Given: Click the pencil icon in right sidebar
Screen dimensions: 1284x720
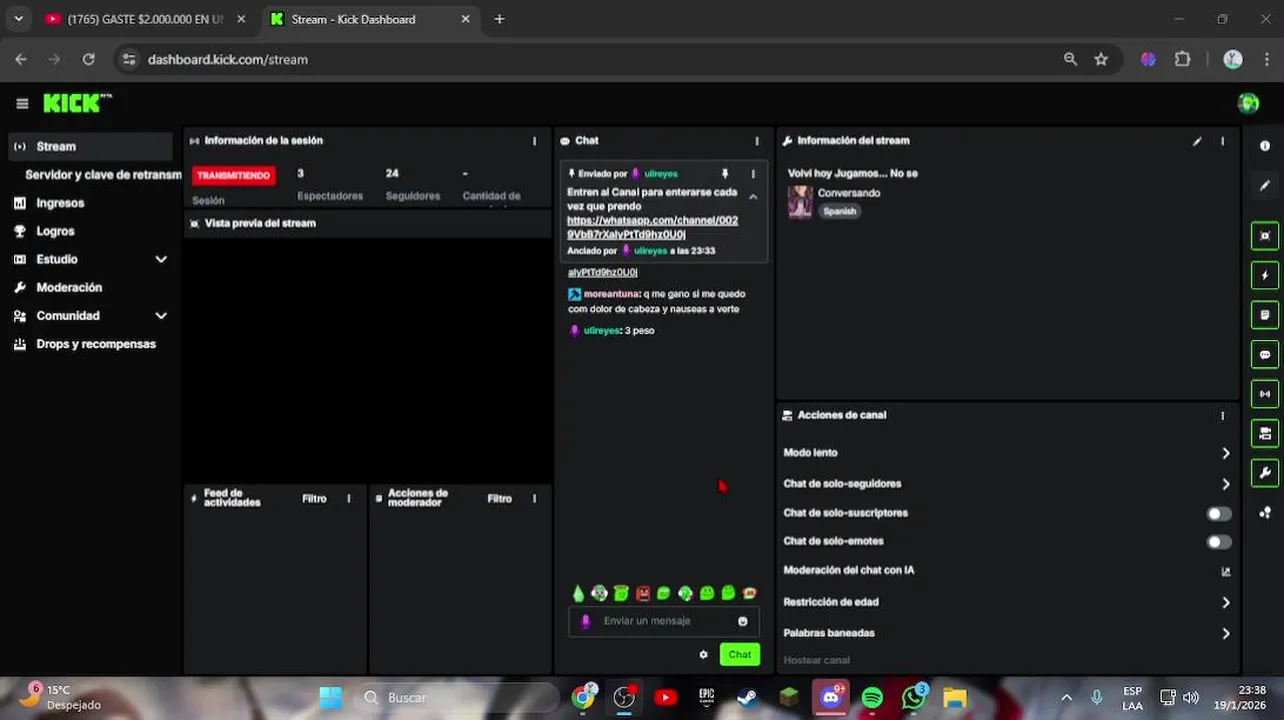Looking at the screenshot, I should pos(1265,186).
